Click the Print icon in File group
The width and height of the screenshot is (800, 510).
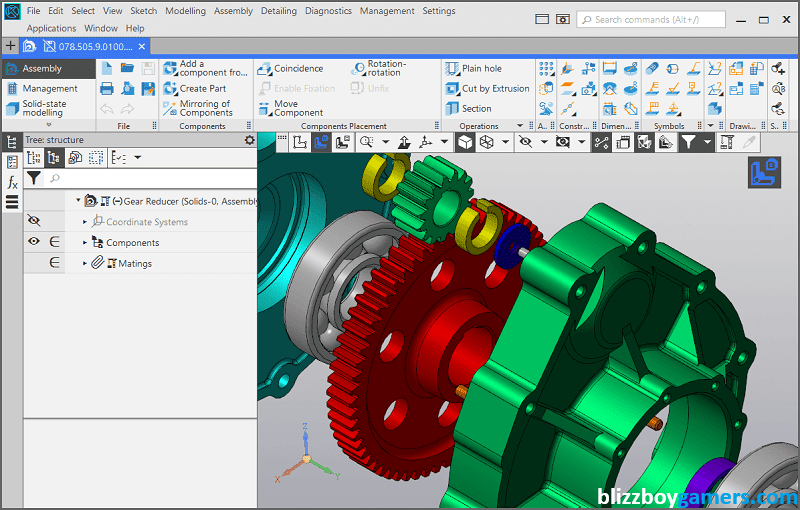click(x=107, y=89)
